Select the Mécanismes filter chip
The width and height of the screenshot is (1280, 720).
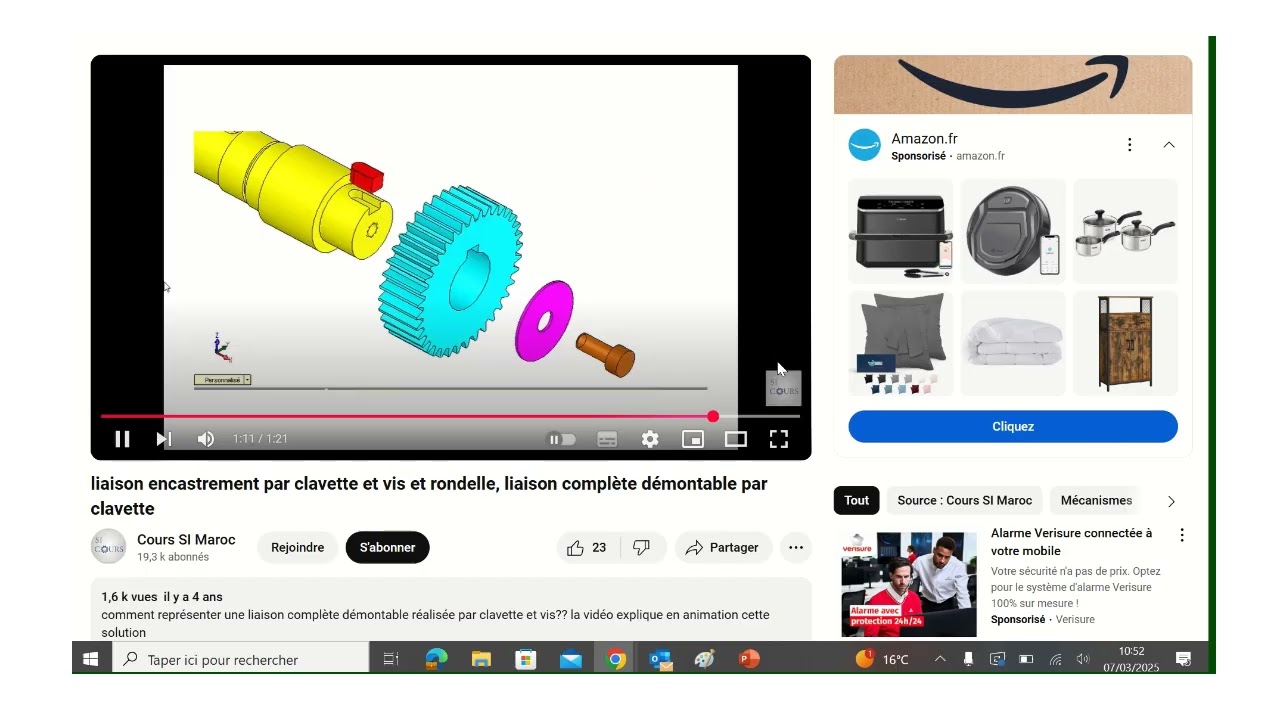click(x=1096, y=500)
